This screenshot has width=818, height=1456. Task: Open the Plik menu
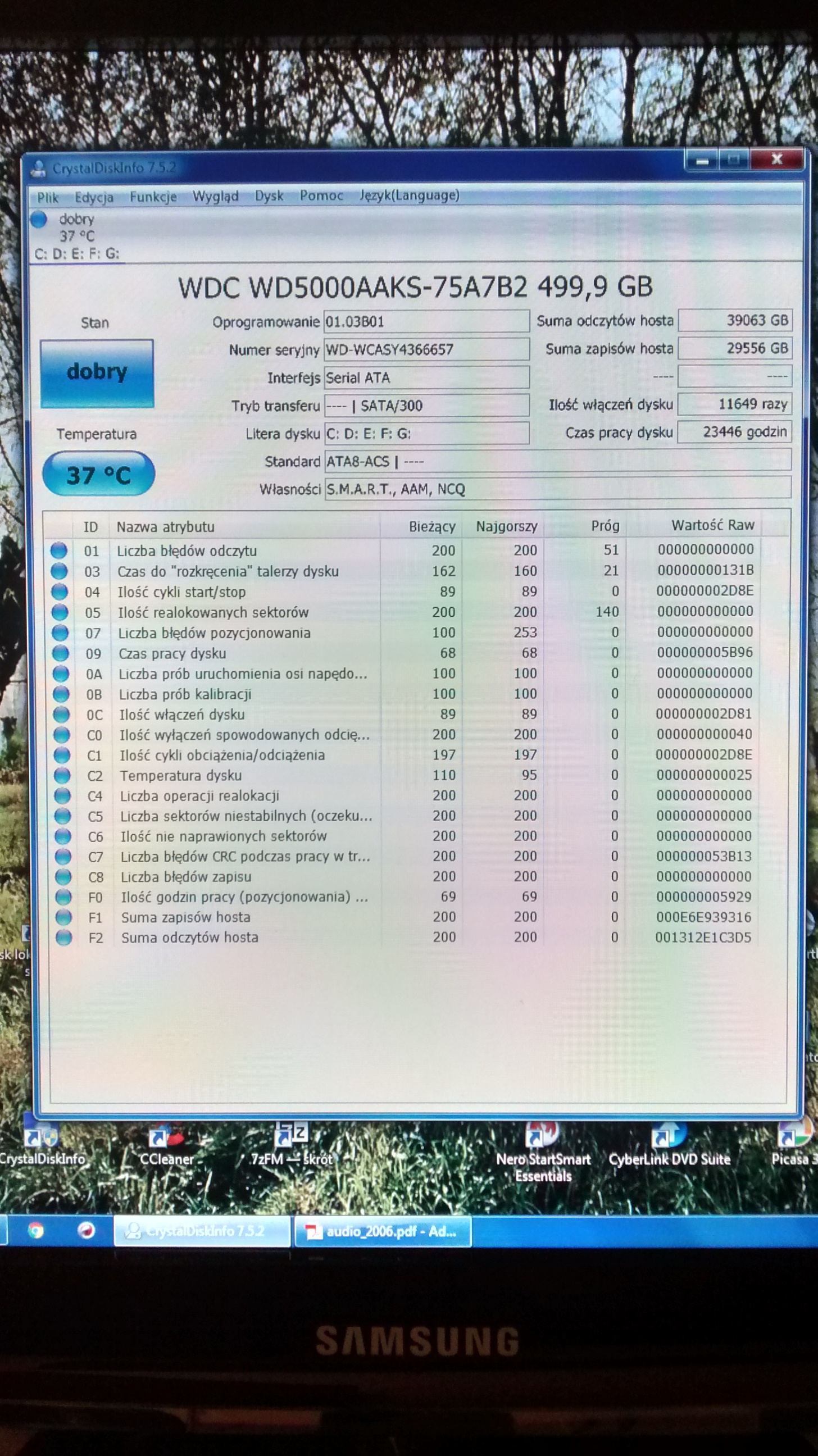(48, 197)
